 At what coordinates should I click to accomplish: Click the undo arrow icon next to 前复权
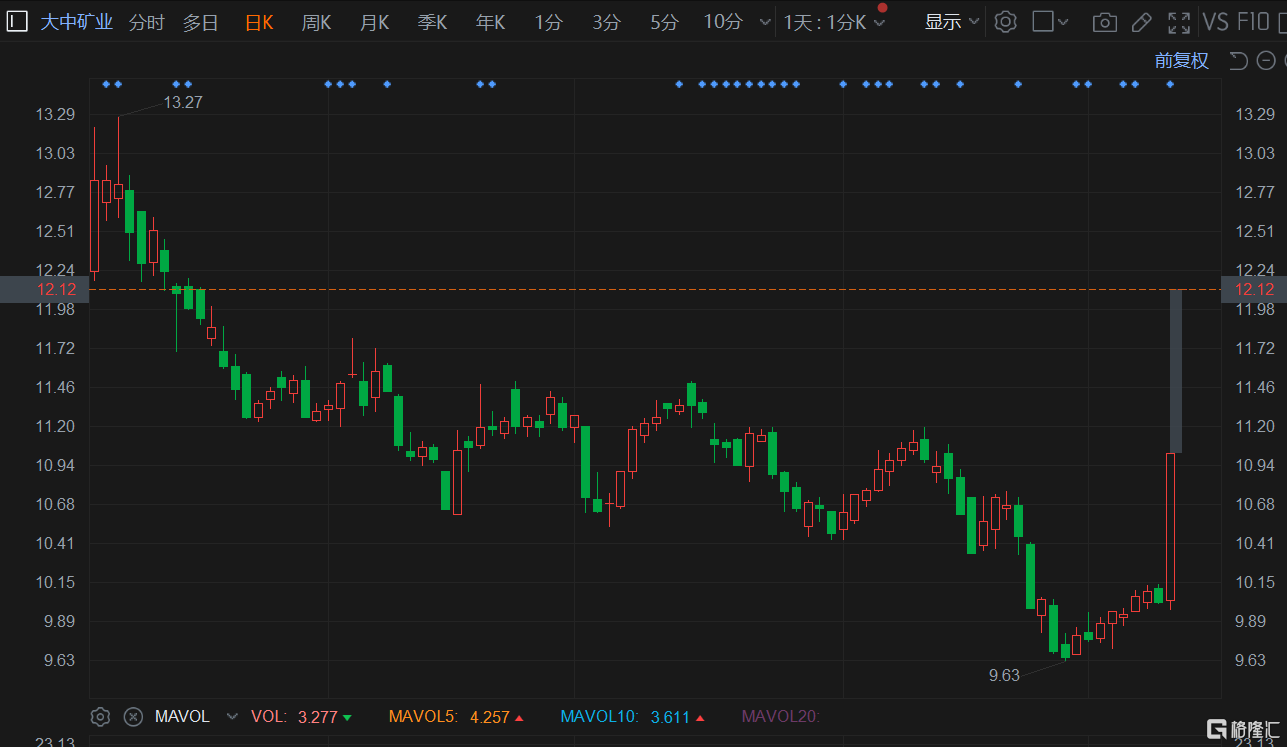[x=1238, y=61]
